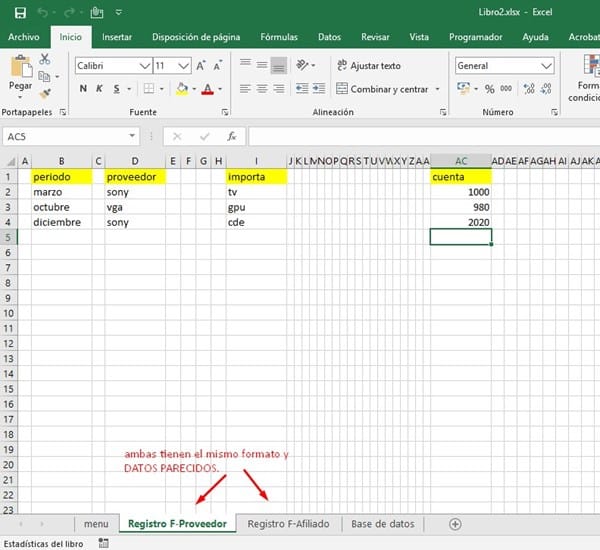Add a new sheet with plus icon
The width and height of the screenshot is (600, 550).
tap(455, 524)
